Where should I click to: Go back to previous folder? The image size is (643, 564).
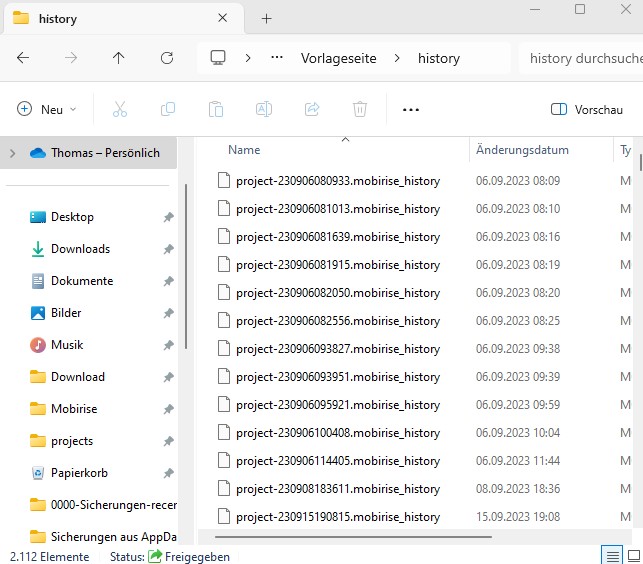pyautogui.click(x=23, y=58)
